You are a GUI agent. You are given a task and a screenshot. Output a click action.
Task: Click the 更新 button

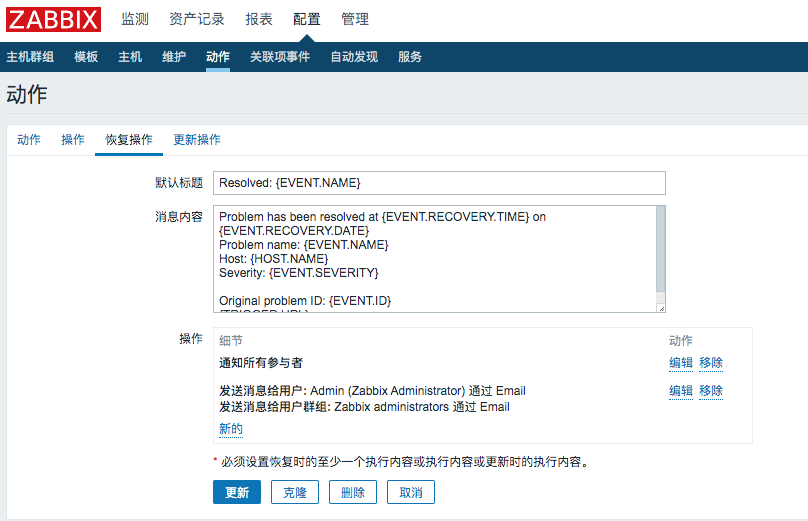click(x=237, y=492)
